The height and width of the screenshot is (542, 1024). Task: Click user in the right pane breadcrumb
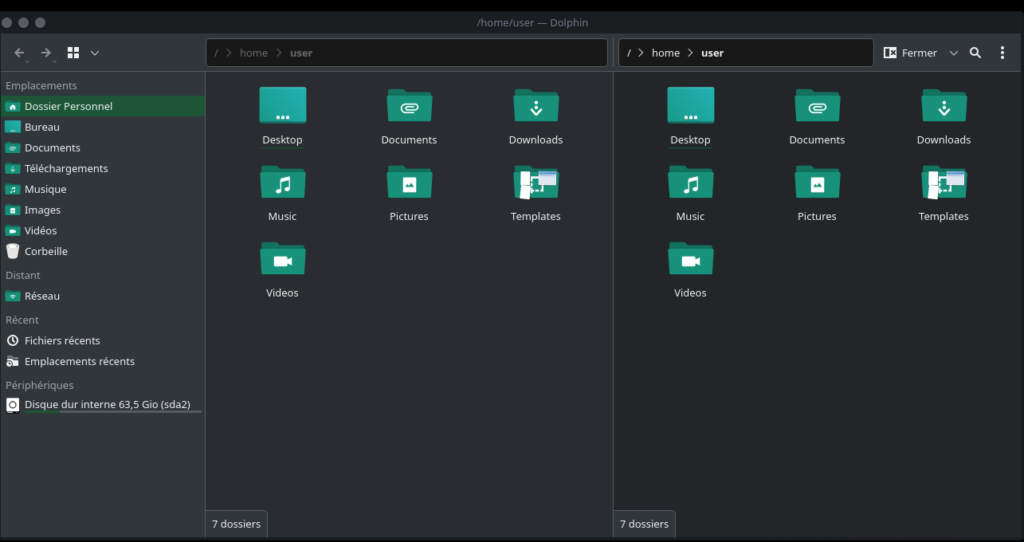[712, 53]
